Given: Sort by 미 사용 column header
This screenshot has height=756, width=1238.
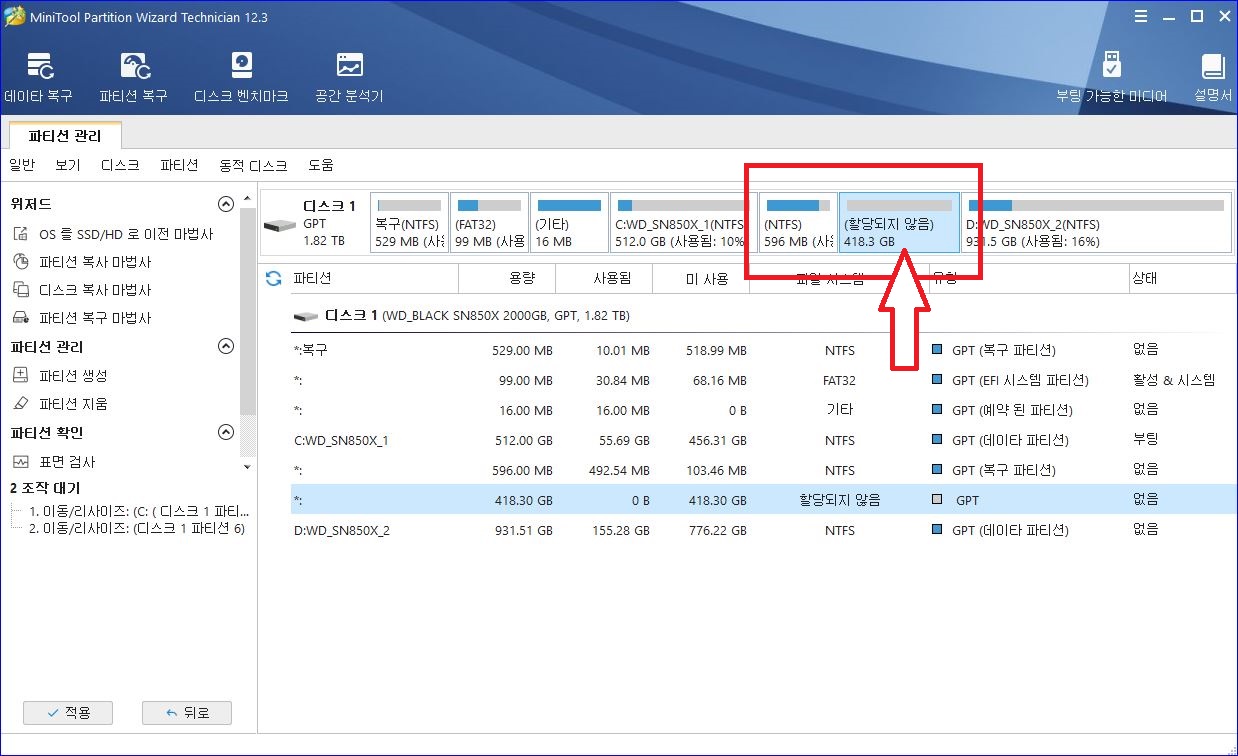Looking at the screenshot, I should point(700,279).
